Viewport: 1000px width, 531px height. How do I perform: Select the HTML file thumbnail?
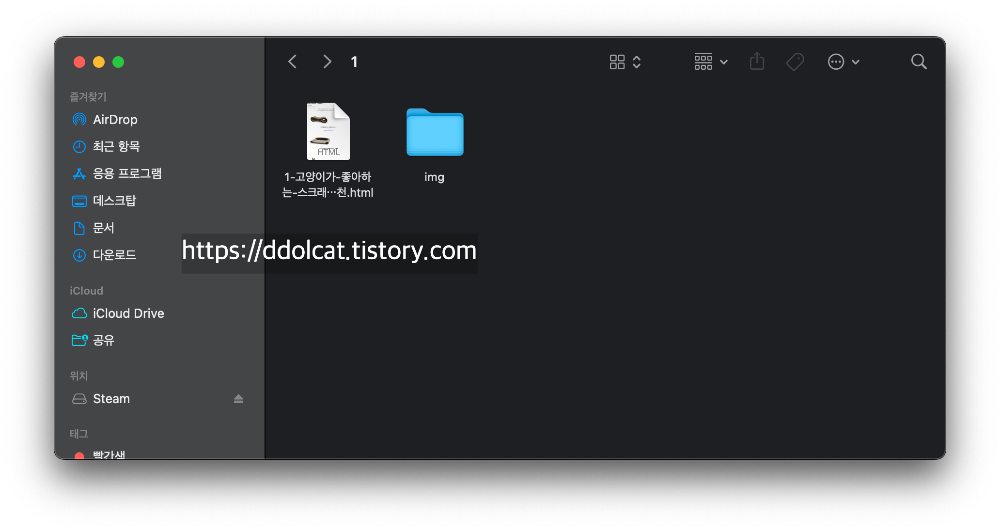click(328, 132)
